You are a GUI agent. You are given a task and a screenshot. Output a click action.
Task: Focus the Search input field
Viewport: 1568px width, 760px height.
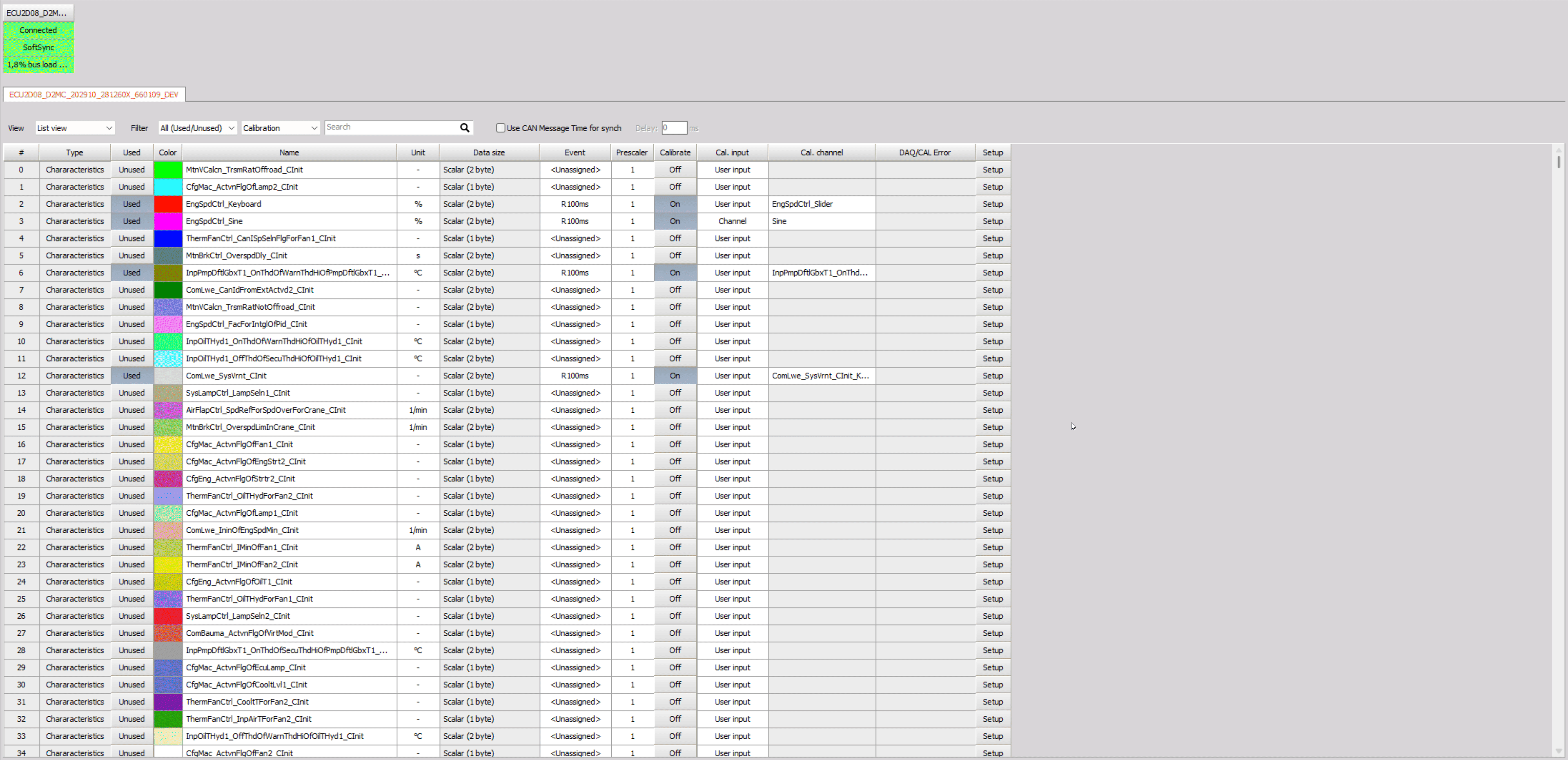392,127
